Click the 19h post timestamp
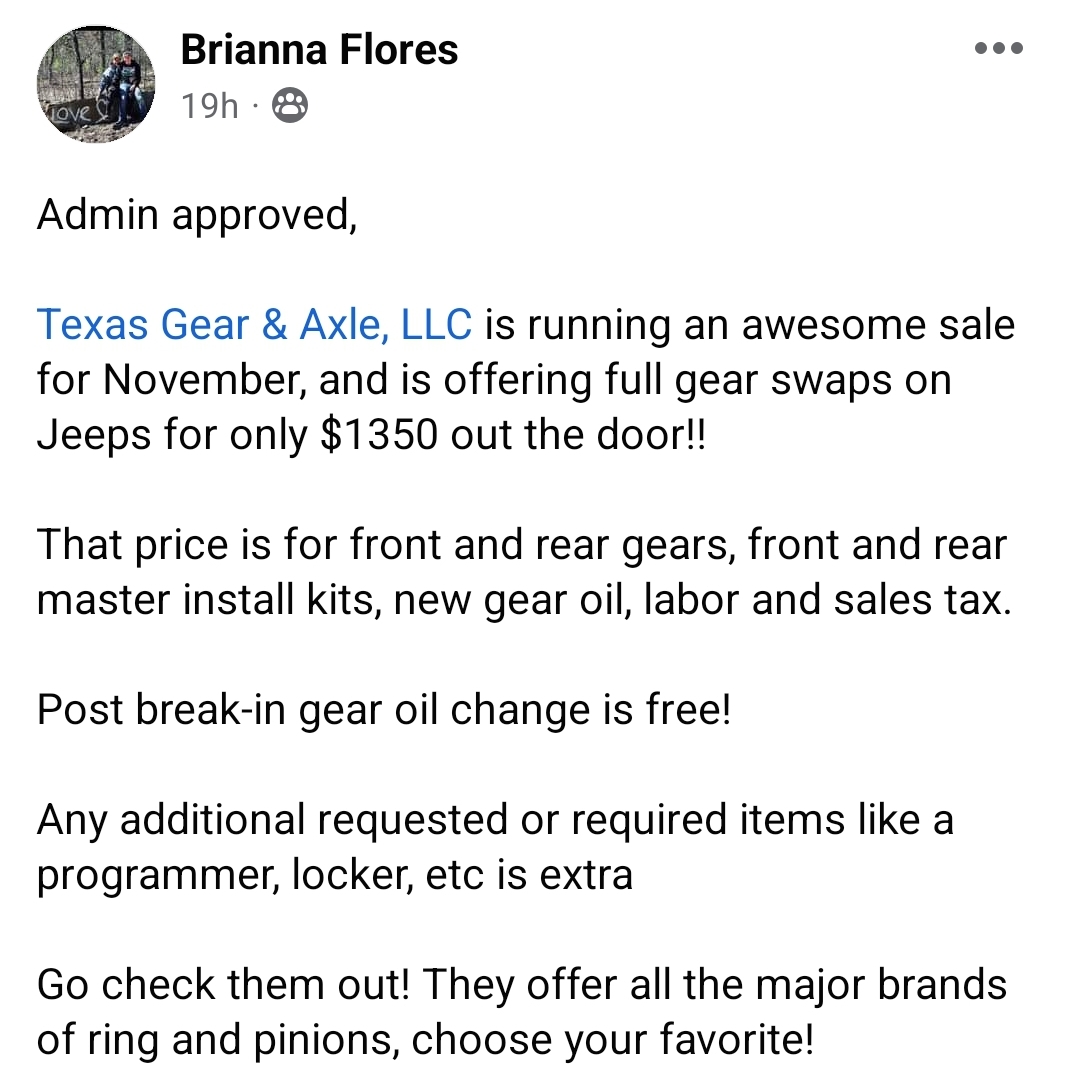The width and height of the screenshot is (1080, 1080). [x=209, y=104]
